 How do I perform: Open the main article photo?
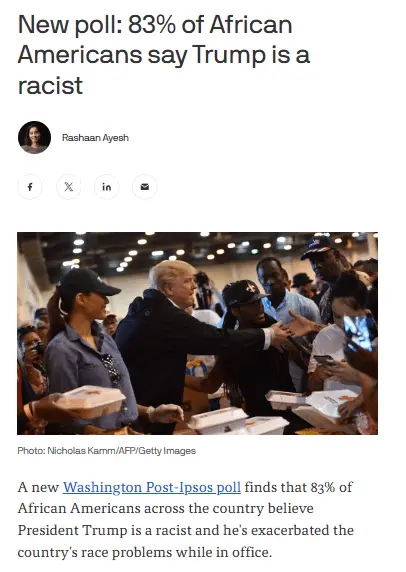pos(197,333)
